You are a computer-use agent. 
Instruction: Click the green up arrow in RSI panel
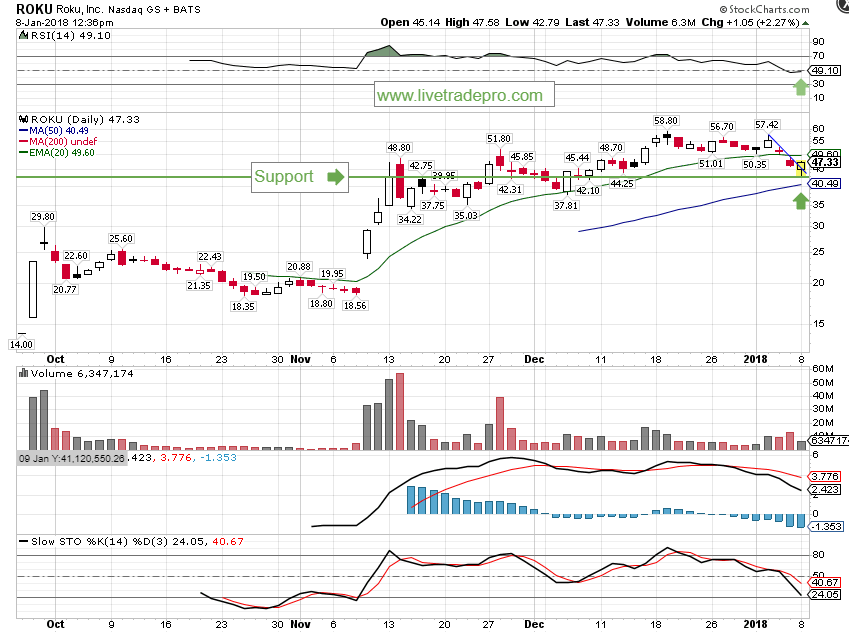coord(800,88)
